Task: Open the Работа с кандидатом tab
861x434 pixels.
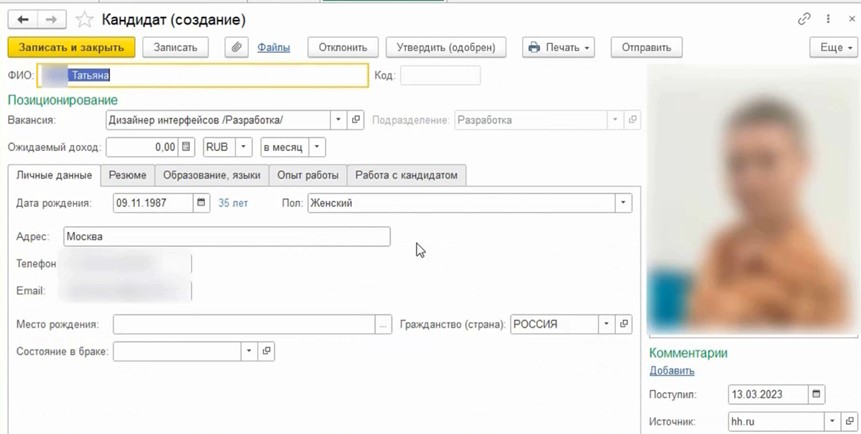Action: click(406, 175)
